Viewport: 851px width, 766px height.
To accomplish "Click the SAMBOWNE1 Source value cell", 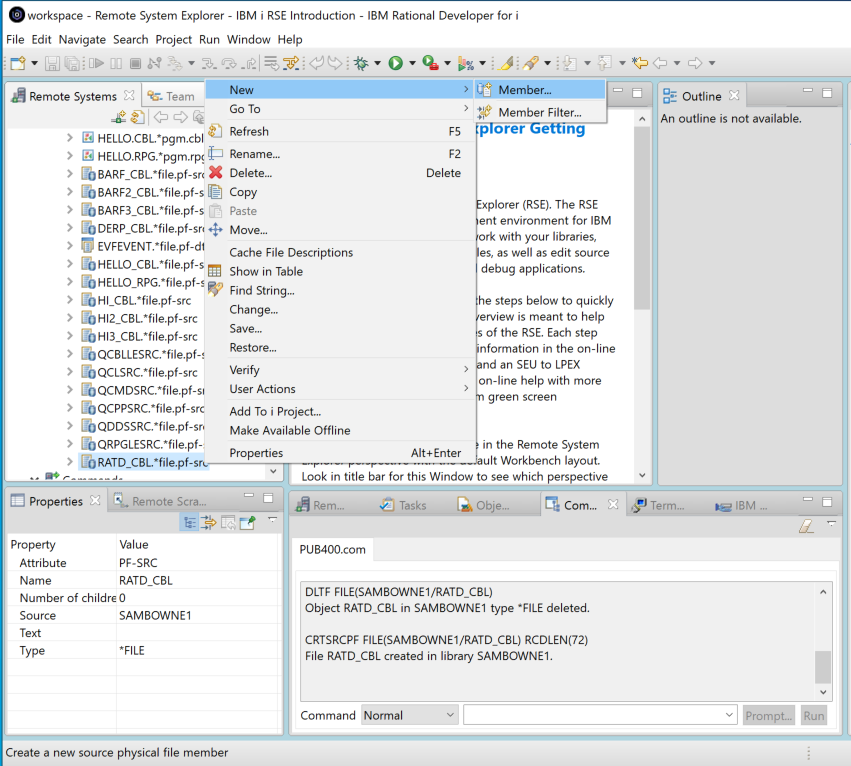I will pyautogui.click(x=199, y=615).
